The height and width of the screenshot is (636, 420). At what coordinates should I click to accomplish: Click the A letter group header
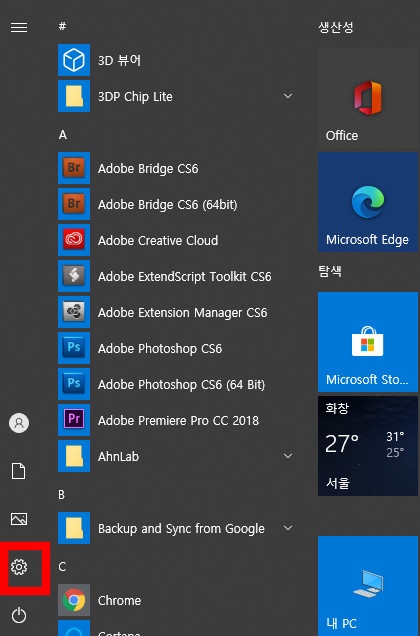coord(62,135)
